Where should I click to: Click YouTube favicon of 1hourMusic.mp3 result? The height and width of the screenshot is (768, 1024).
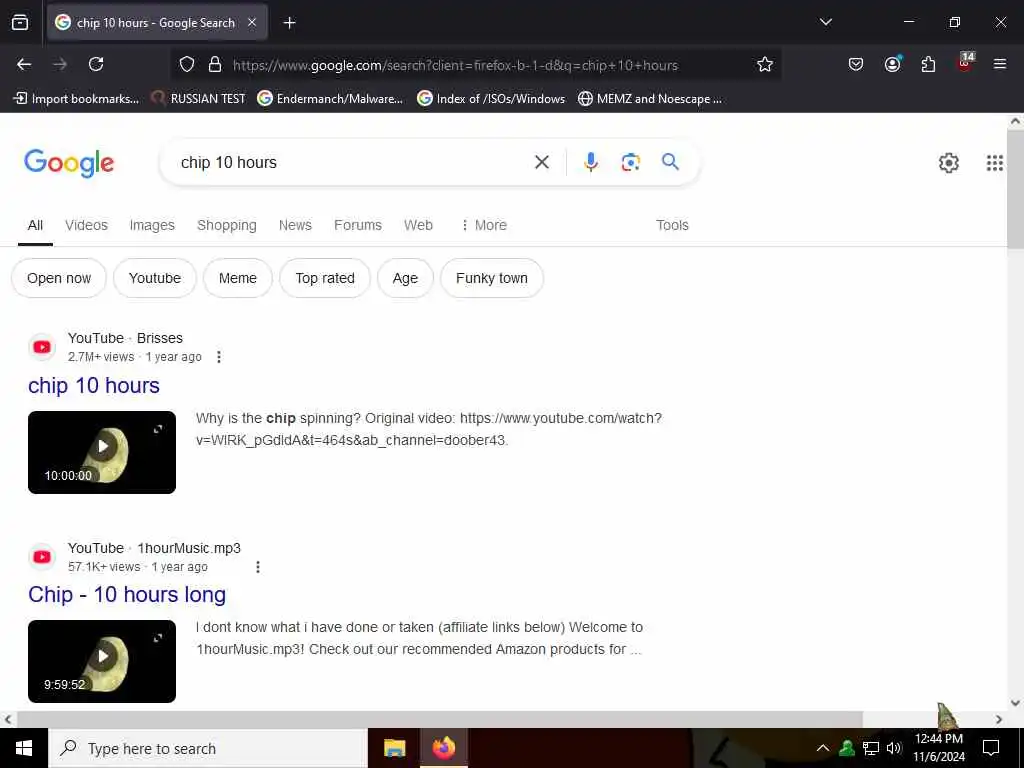(x=42, y=556)
